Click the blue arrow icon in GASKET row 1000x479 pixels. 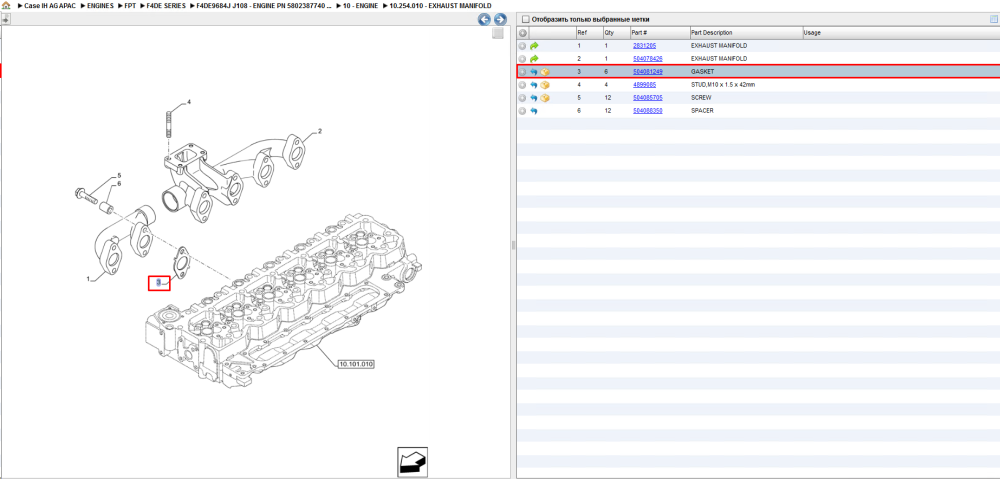pos(534,72)
